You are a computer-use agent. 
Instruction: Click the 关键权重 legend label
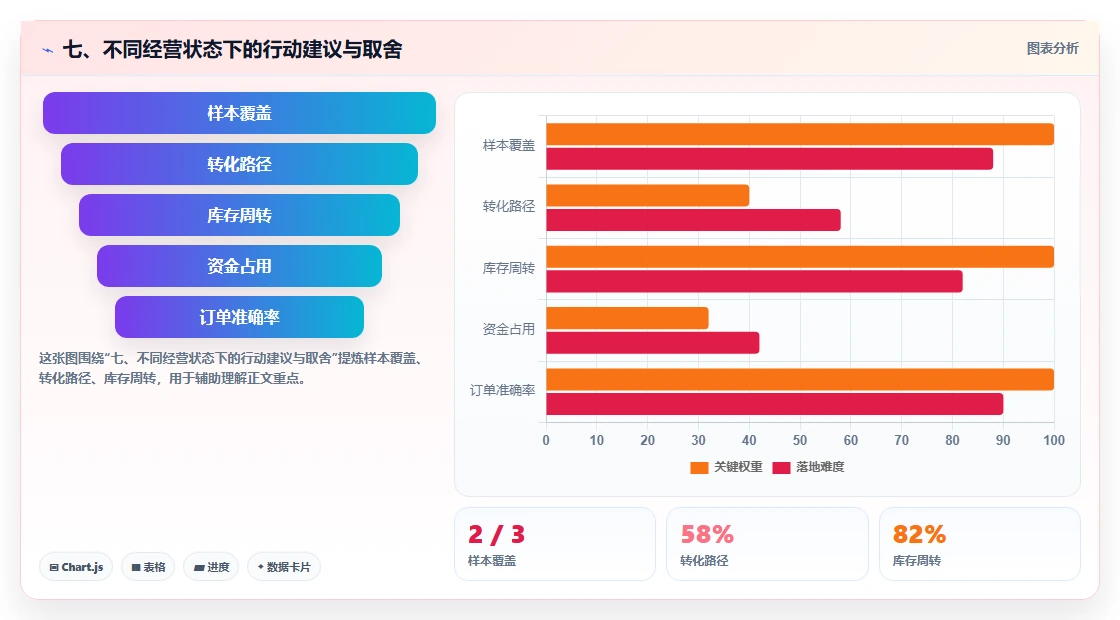tap(738, 467)
